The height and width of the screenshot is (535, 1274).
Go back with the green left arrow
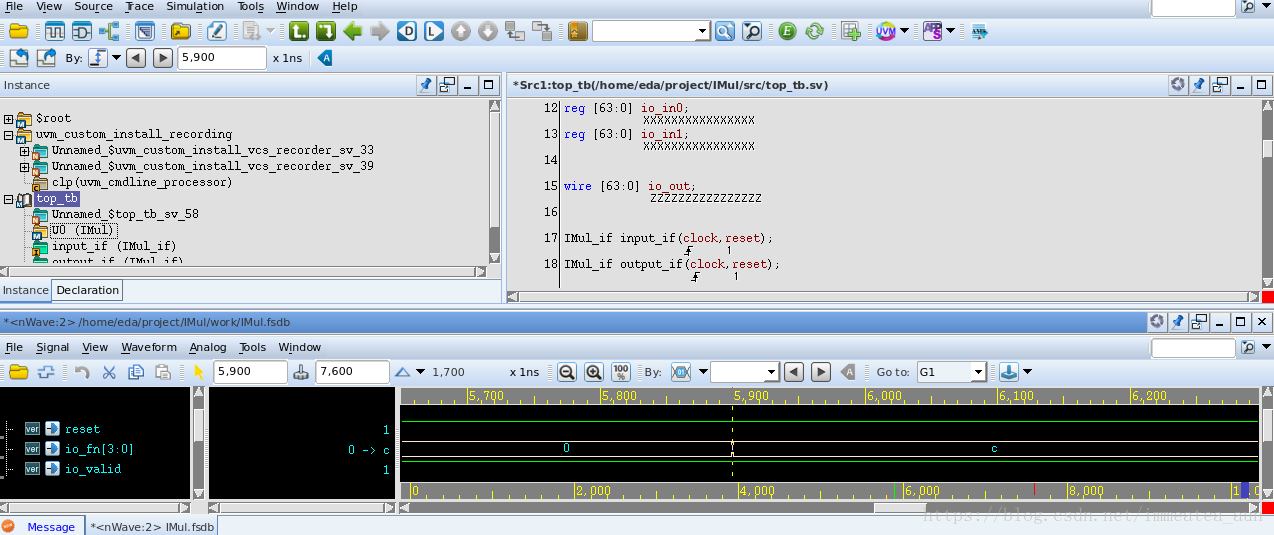352,31
